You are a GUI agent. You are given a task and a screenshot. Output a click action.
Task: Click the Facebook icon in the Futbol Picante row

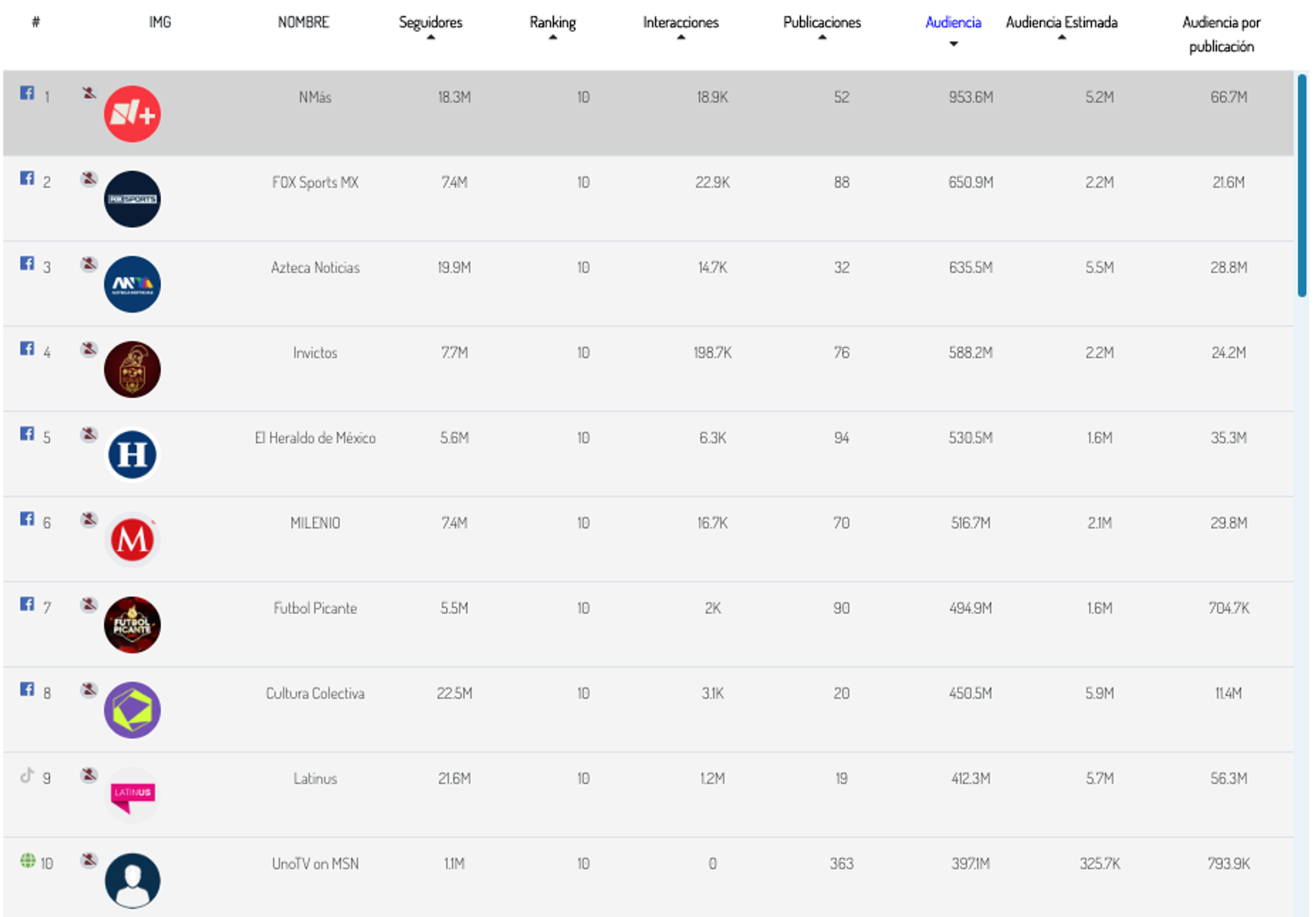27,604
